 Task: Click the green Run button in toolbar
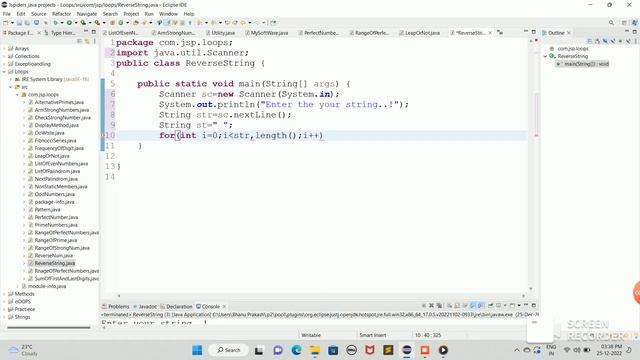[69, 23]
